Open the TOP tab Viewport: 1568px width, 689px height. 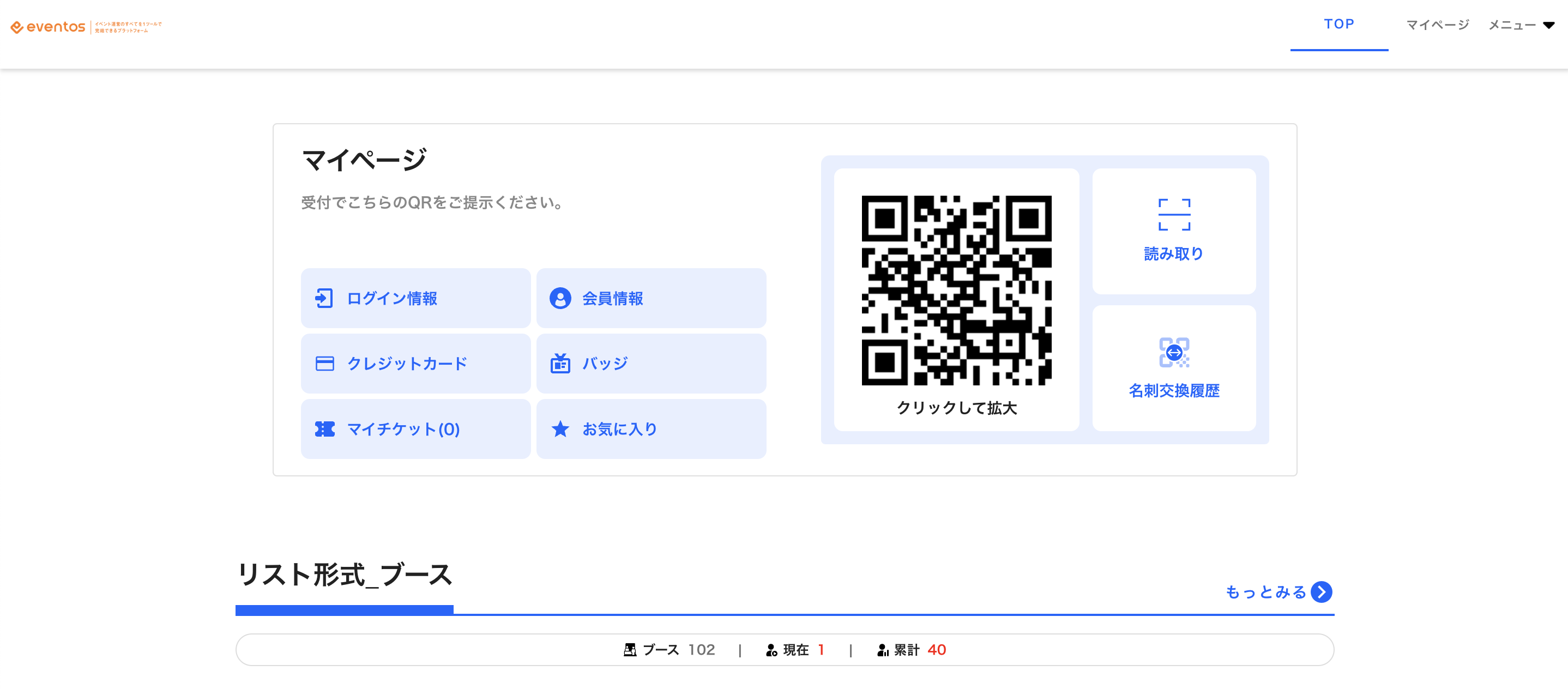(x=1338, y=25)
